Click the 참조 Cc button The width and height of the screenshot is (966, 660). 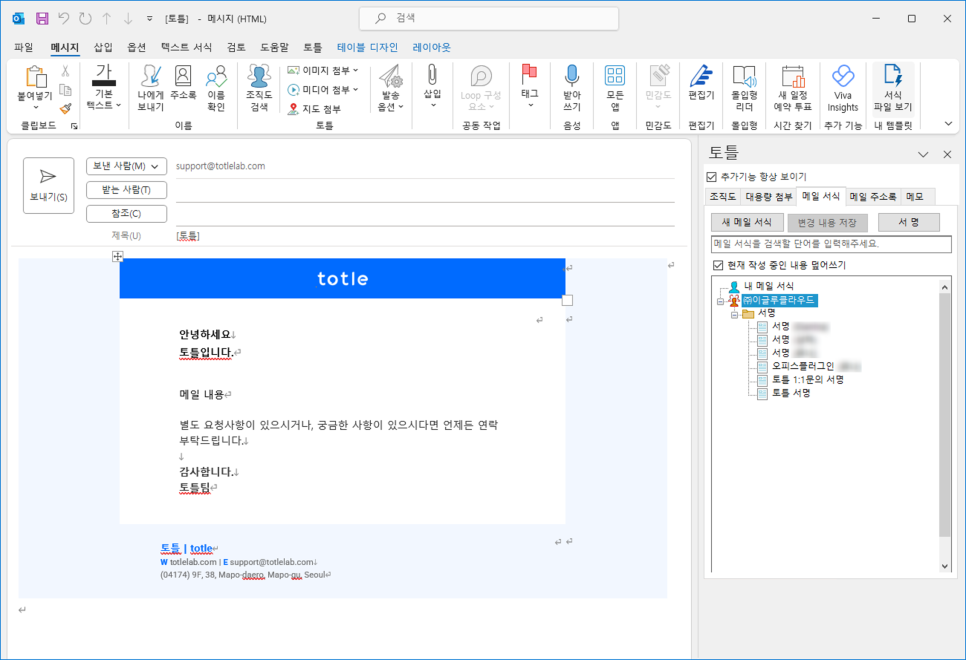click(126, 213)
